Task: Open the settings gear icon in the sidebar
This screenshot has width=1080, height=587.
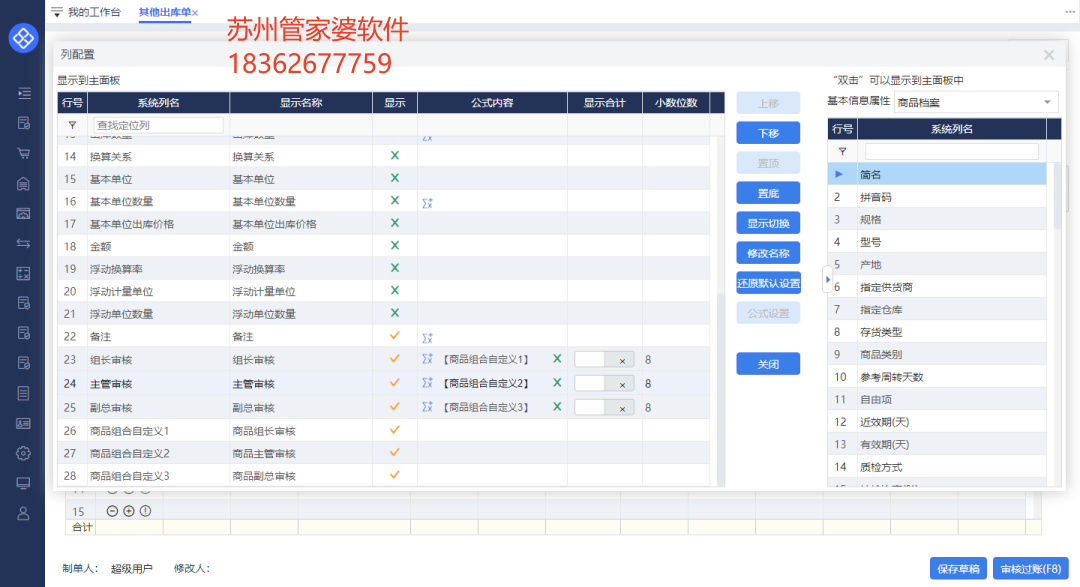Action: click(x=22, y=453)
